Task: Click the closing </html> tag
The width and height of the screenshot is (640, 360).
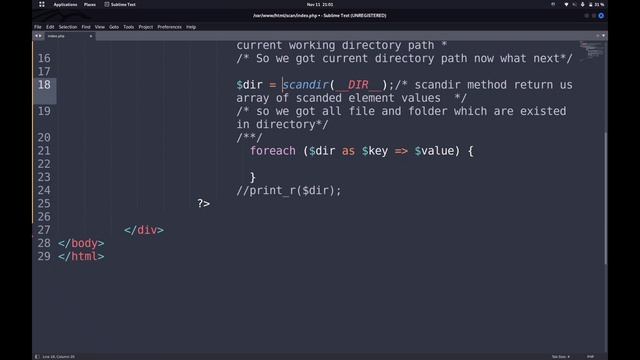Action: point(81,256)
